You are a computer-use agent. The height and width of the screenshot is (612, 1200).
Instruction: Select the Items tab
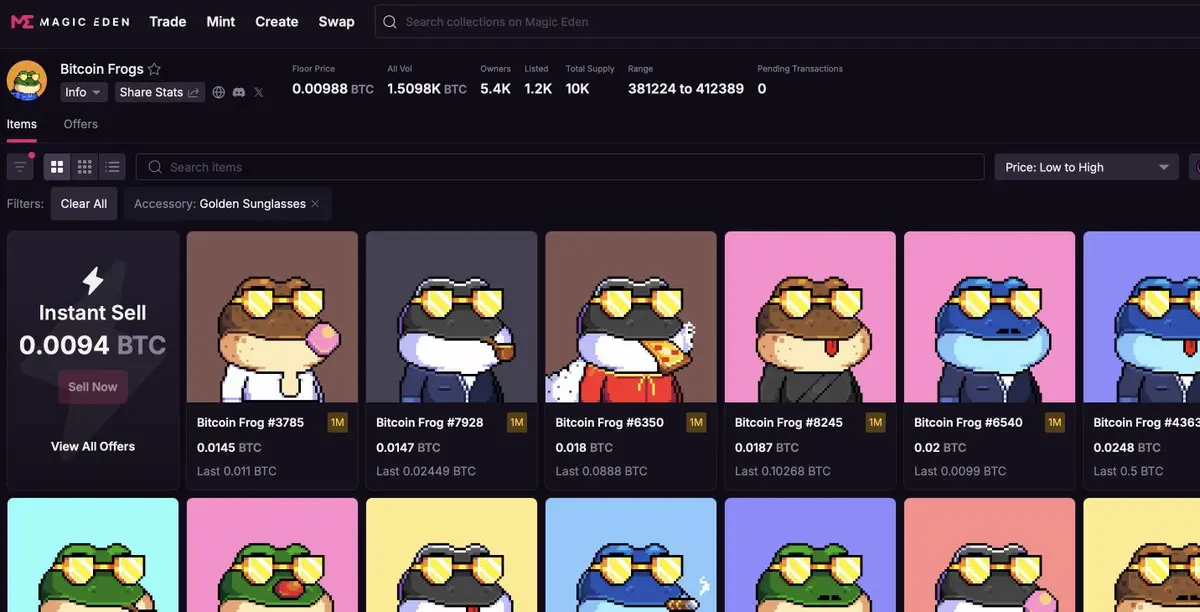[x=22, y=124]
